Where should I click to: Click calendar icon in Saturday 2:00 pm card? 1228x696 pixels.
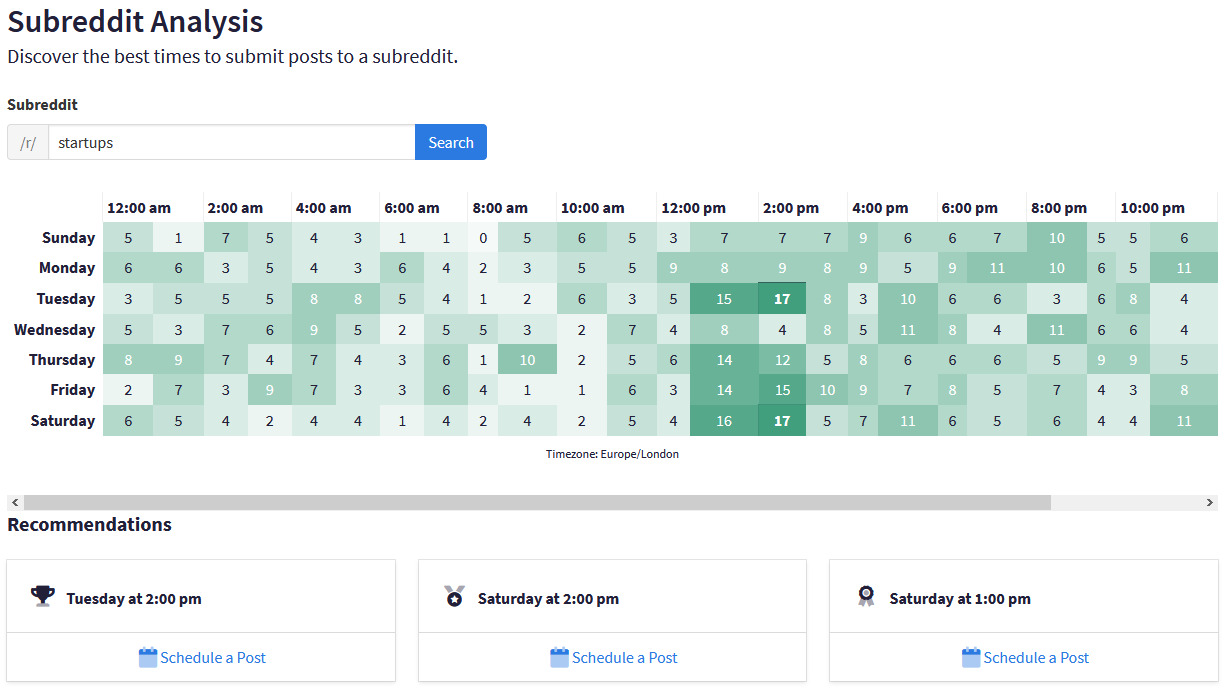point(560,658)
